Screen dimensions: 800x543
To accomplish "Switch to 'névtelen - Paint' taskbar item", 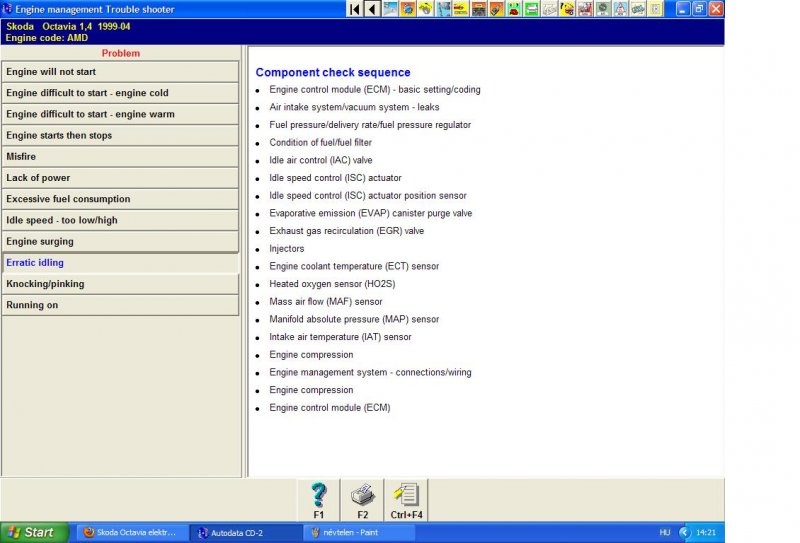I will coord(357,532).
